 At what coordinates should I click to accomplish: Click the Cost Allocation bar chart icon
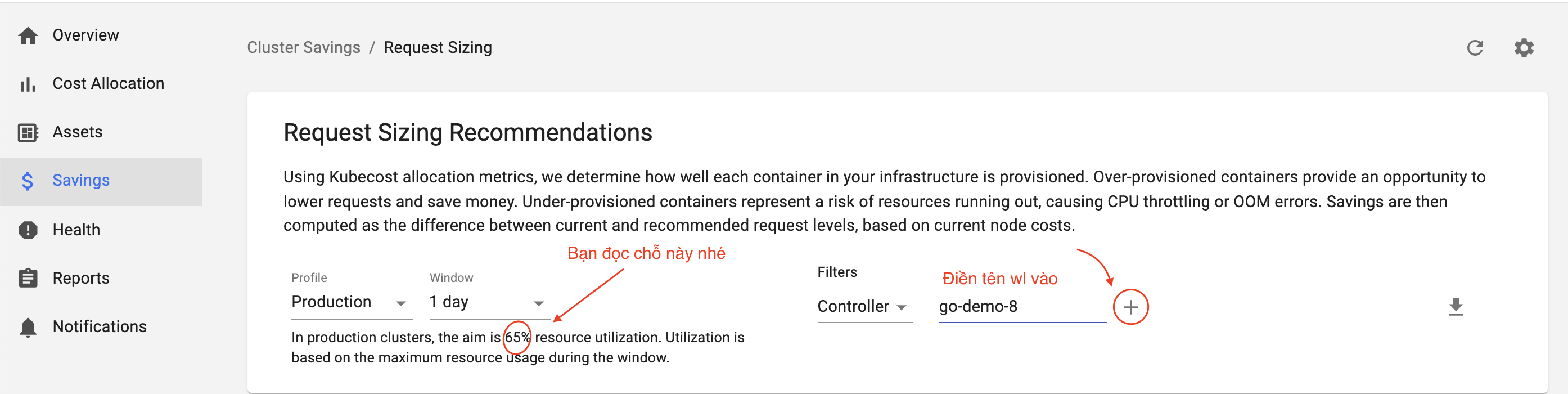28,84
